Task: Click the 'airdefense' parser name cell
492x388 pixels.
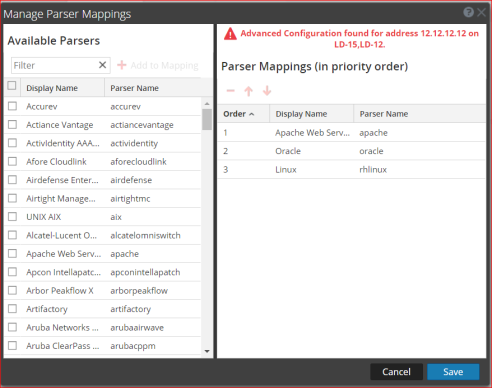Action: point(131,180)
